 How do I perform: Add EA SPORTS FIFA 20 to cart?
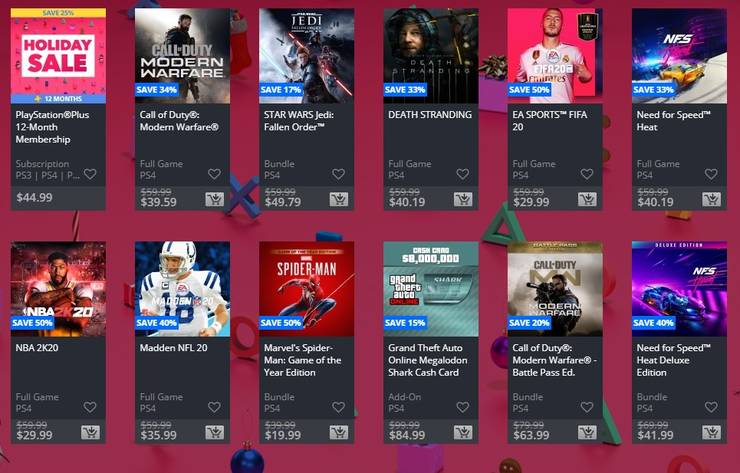[587, 199]
